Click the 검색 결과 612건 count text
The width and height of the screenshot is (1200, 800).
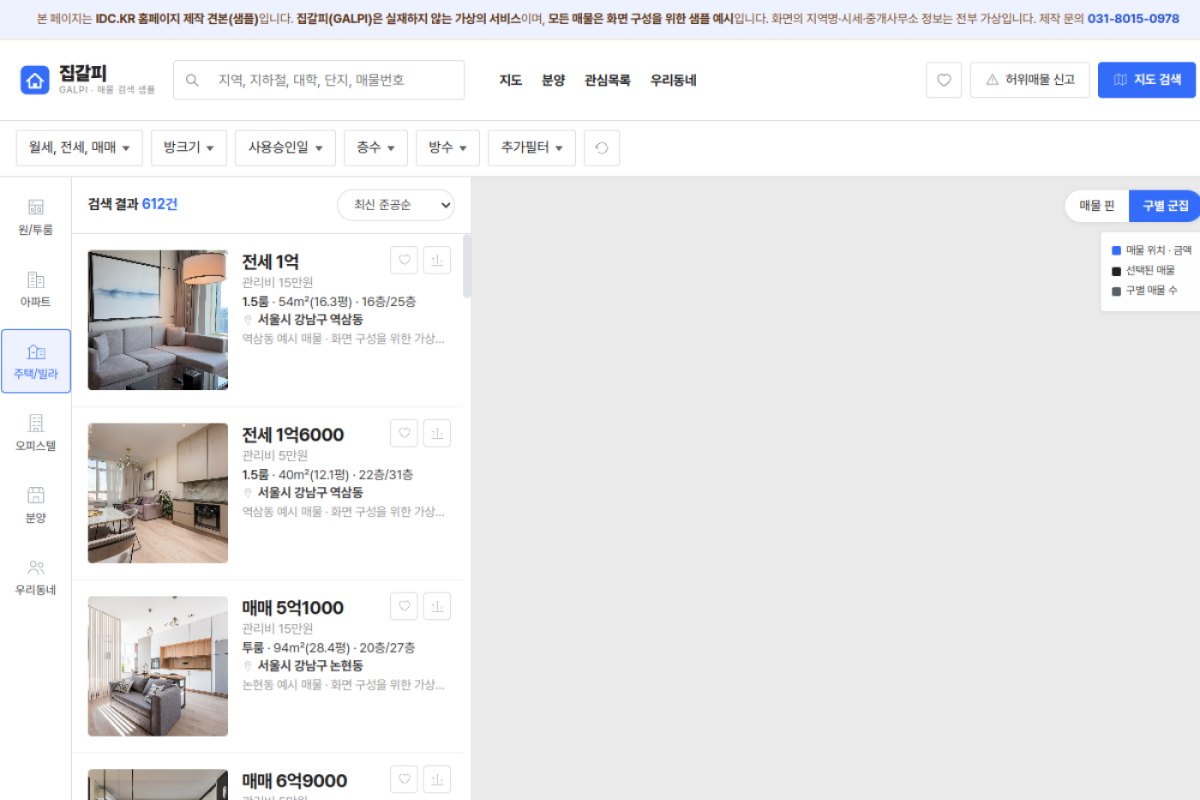click(133, 204)
